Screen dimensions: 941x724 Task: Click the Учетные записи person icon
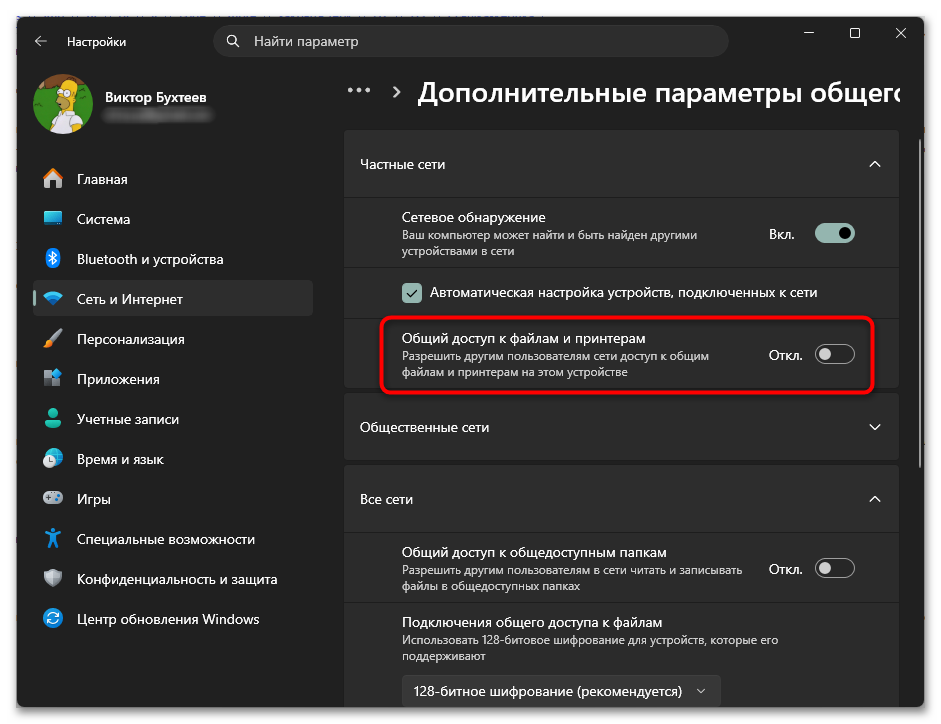point(53,418)
